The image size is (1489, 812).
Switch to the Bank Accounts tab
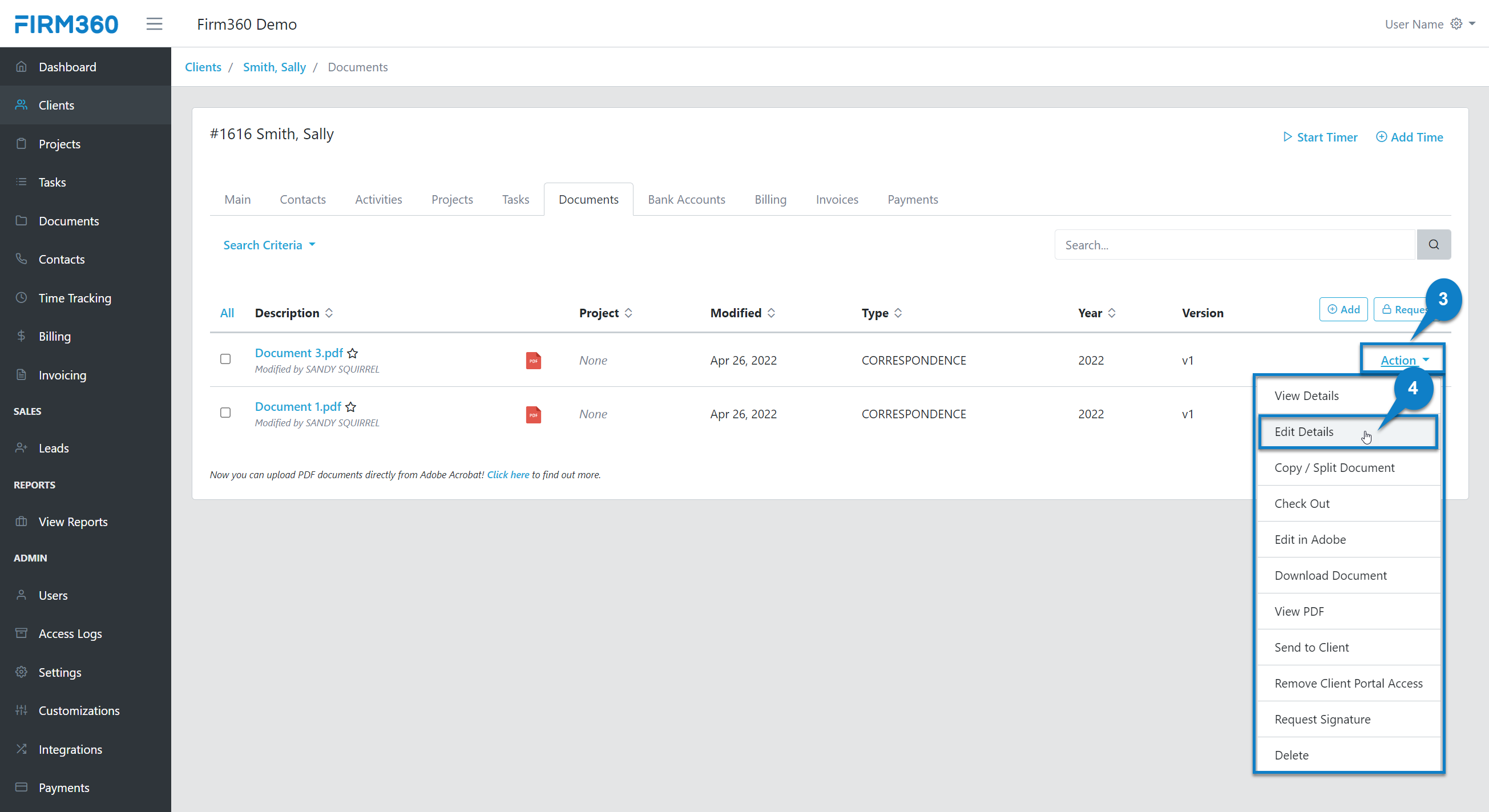(x=686, y=199)
